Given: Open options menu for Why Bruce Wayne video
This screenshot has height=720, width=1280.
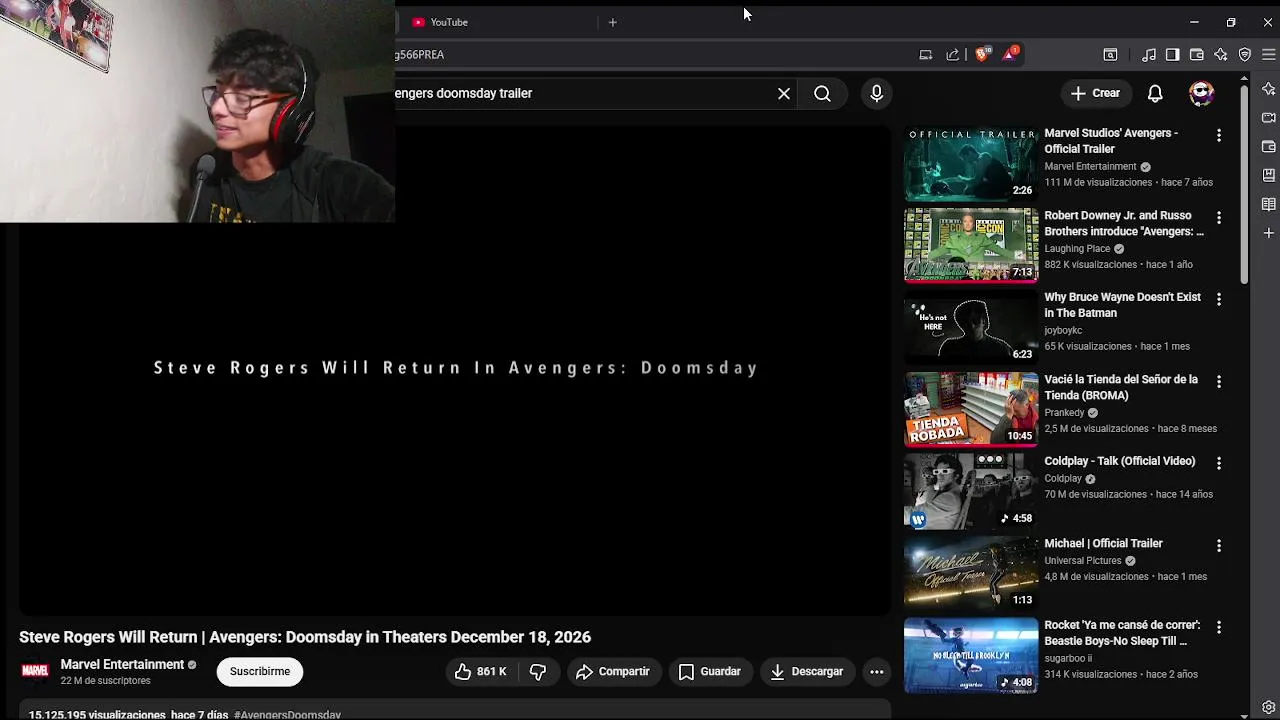Looking at the screenshot, I should pyautogui.click(x=1218, y=299).
